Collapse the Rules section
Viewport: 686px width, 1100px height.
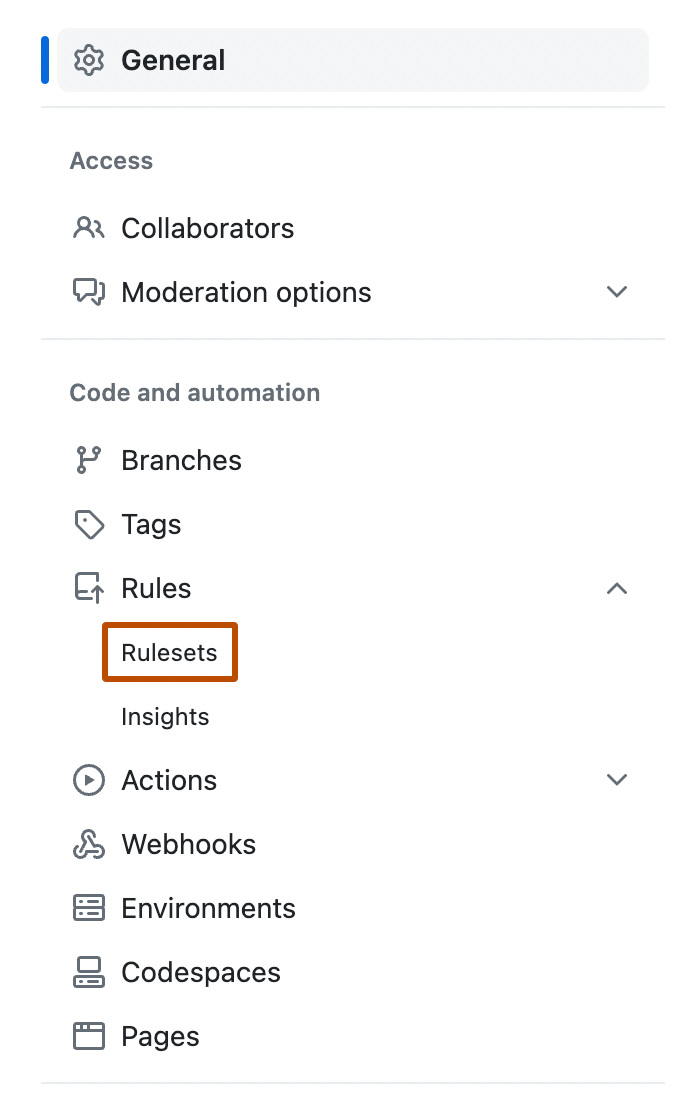click(617, 589)
